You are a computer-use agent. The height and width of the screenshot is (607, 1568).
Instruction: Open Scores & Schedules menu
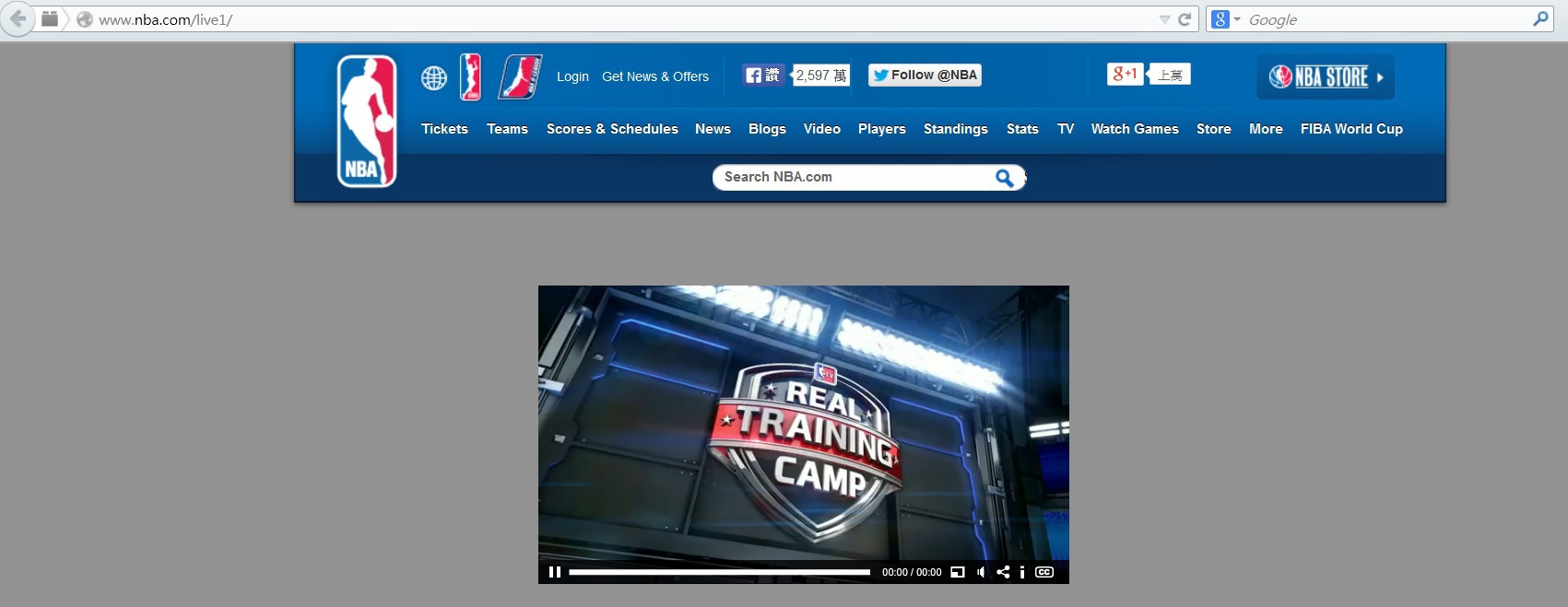pos(612,129)
